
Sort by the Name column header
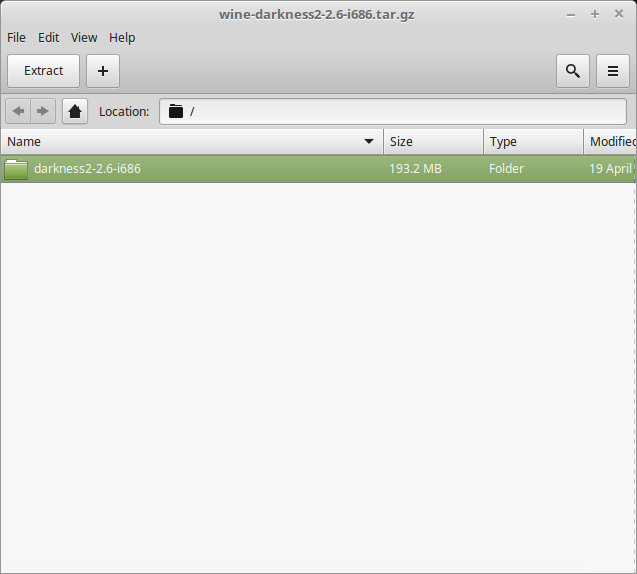(192, 142)
